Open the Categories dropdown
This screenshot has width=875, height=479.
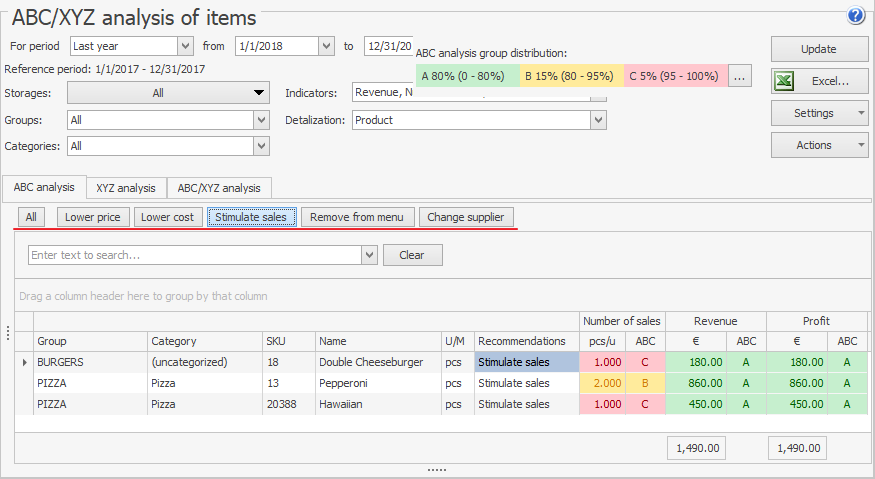(261, 146)
